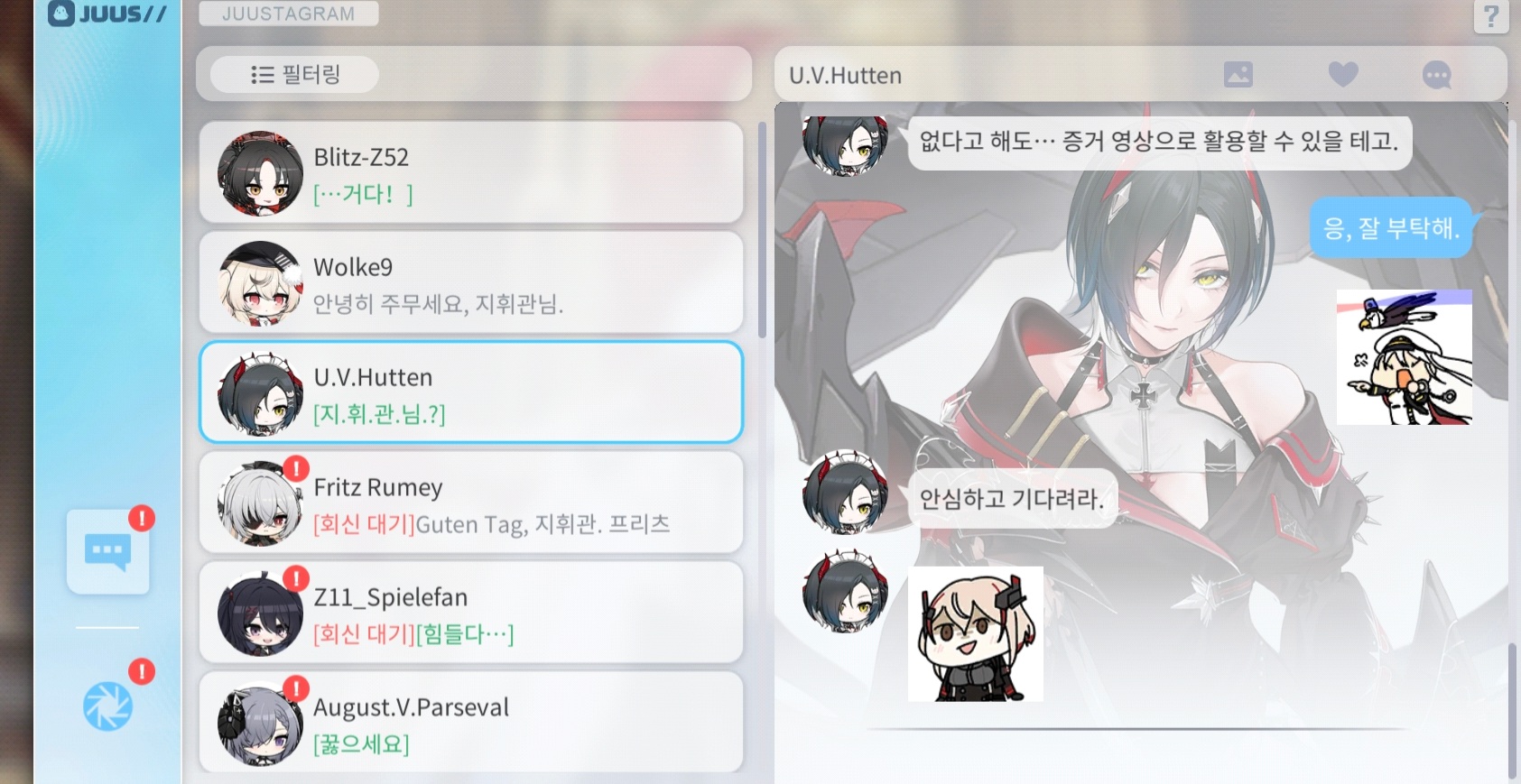Click the 응, 잘 부탁해 message bubble
This screenshot has width=1521, height=784.
1391,228
